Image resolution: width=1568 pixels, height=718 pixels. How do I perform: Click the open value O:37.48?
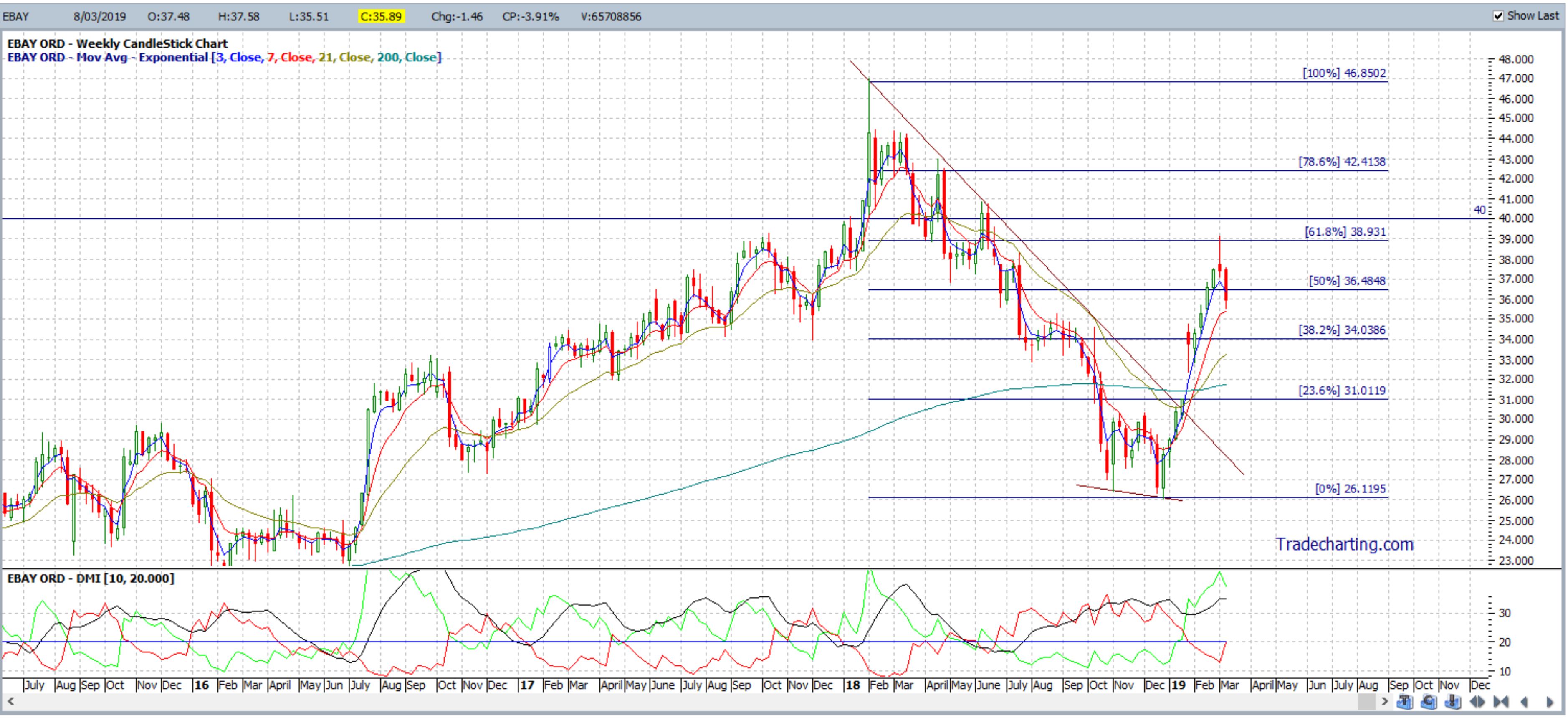pyautogui.click(x=169, y=16)
